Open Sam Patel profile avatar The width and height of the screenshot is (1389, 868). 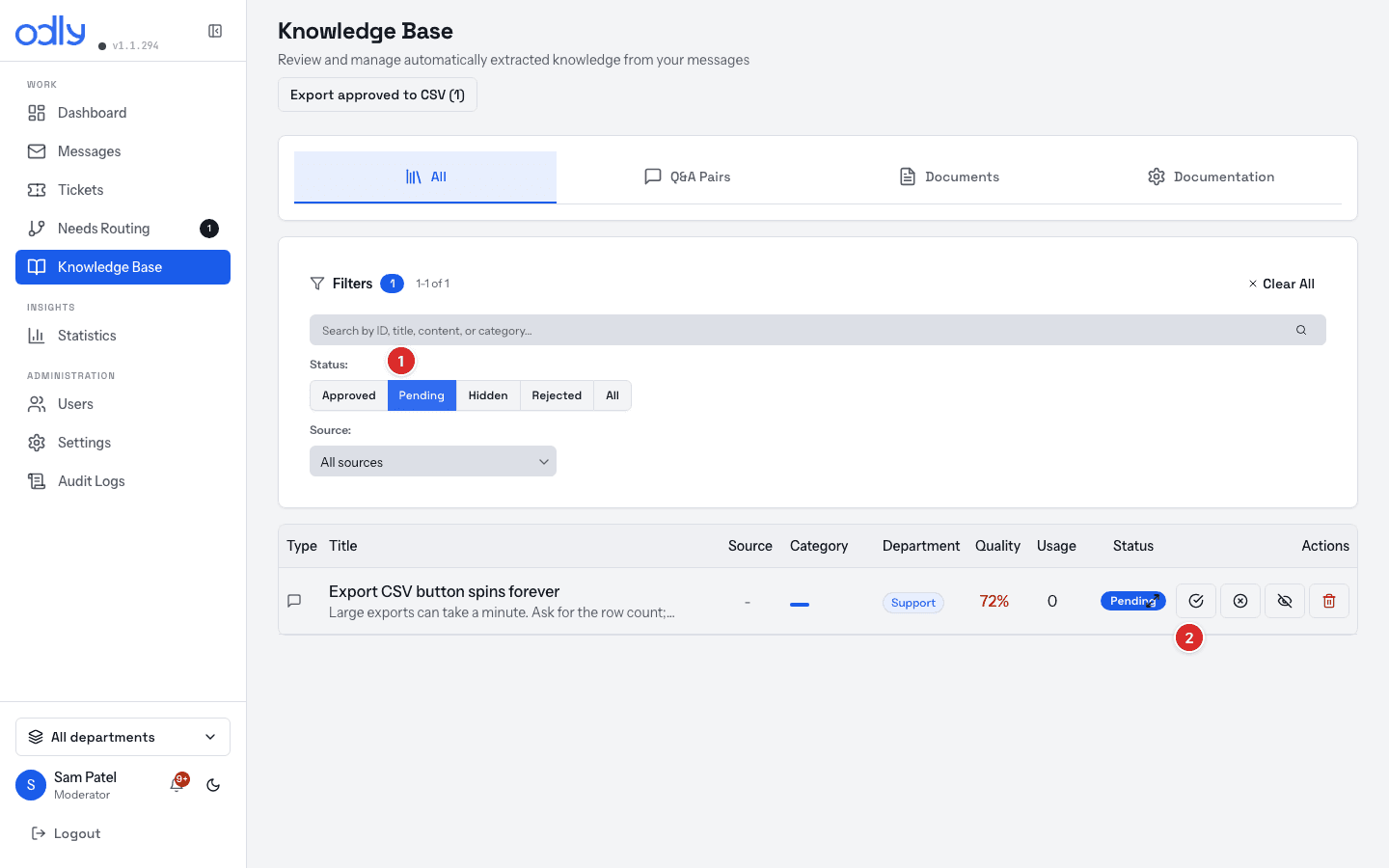click(31, 785)
